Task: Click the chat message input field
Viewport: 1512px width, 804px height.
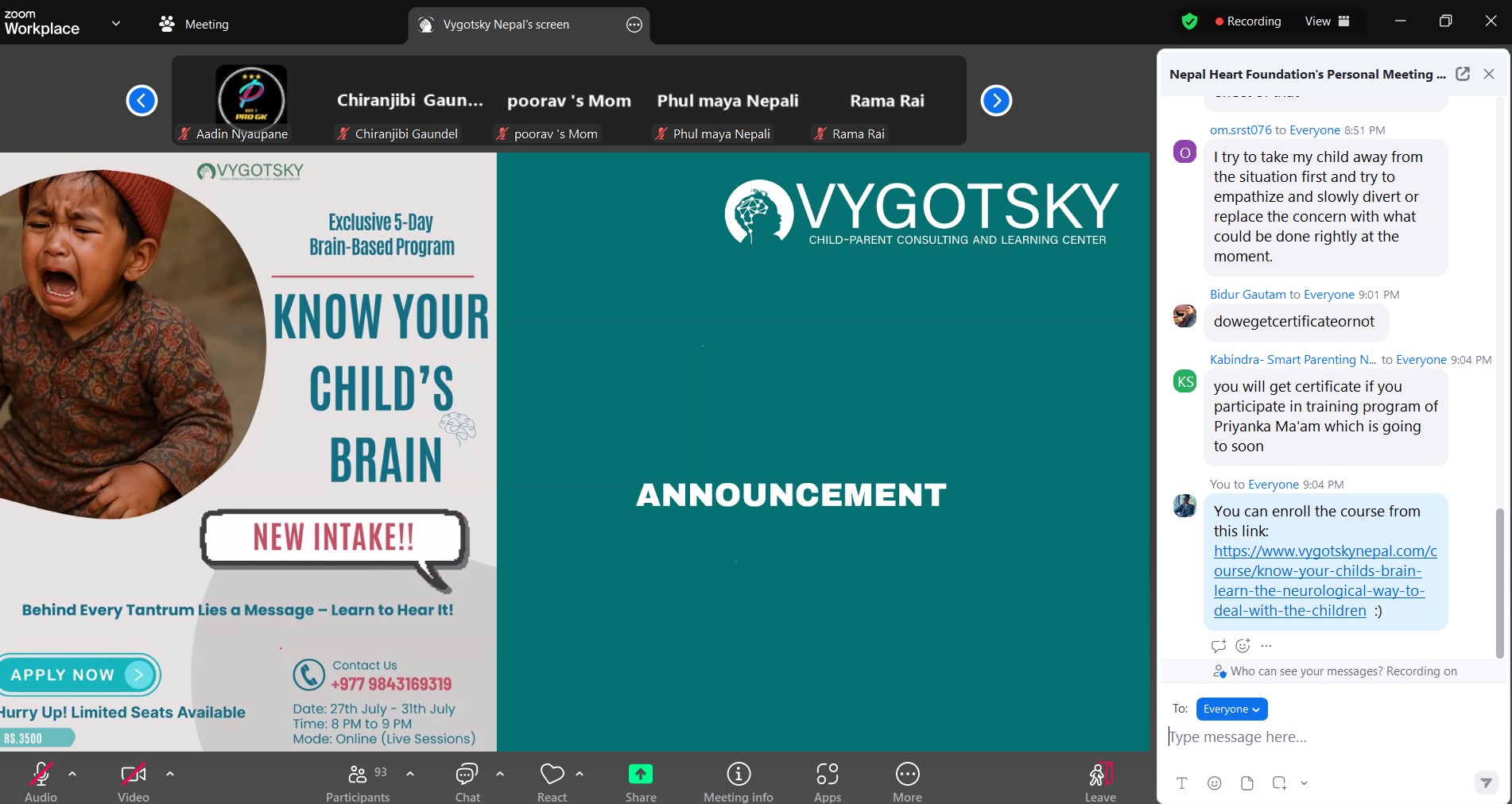Action: point(1320,737)
